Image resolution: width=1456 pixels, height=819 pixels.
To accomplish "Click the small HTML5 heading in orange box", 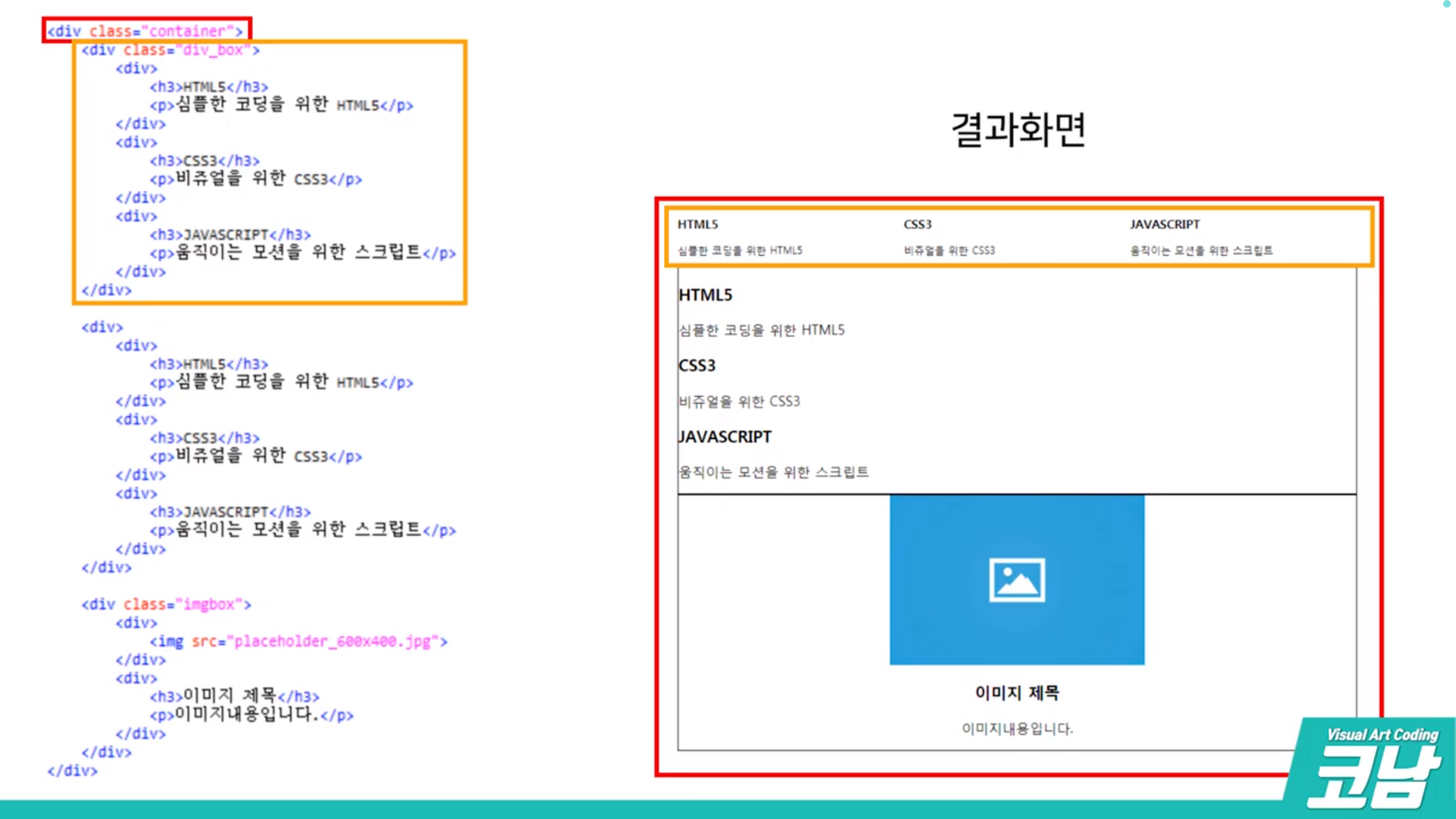I will [x=698, y=224].
